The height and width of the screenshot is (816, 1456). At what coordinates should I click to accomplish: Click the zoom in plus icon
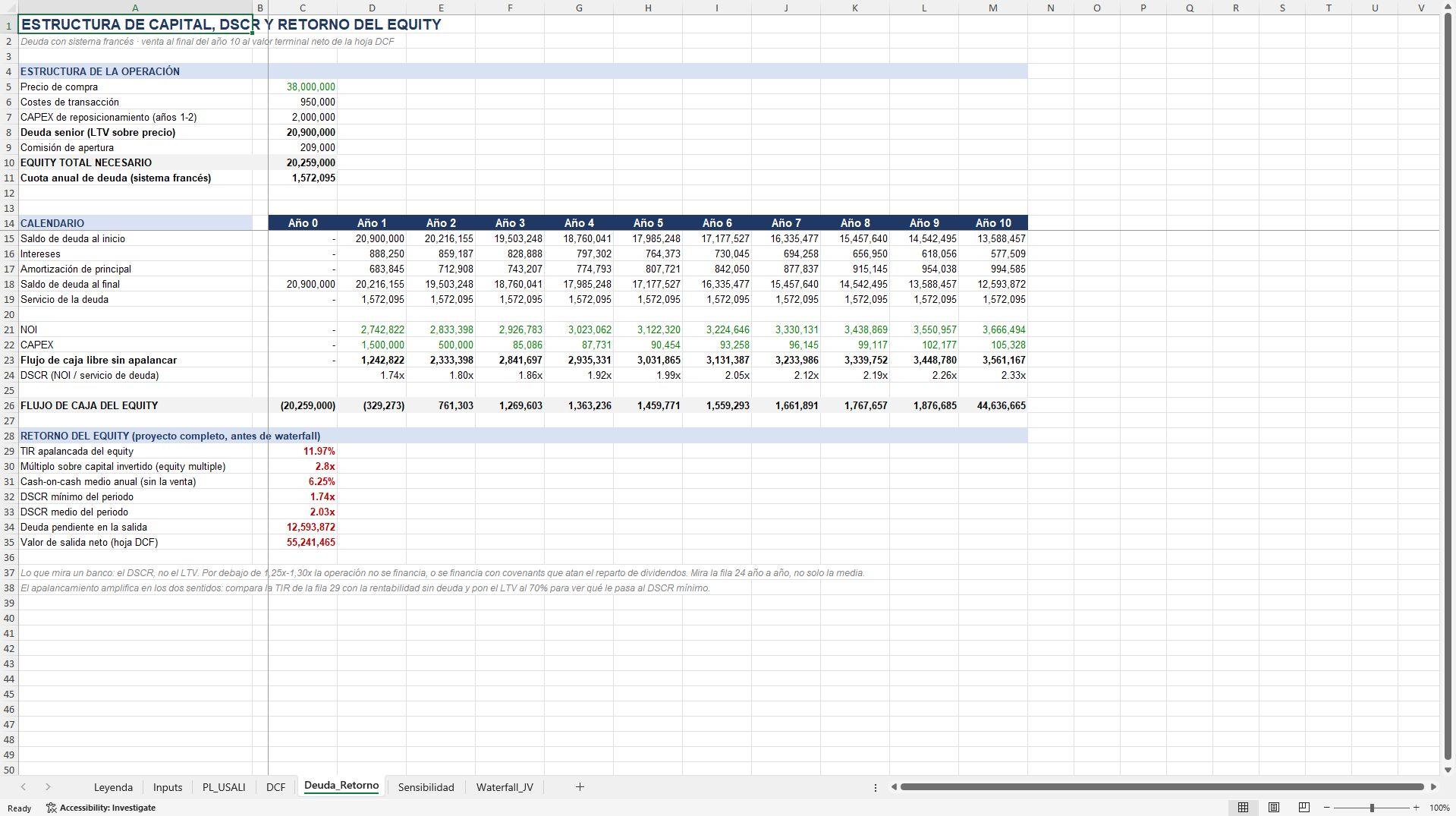[1416, 808]
